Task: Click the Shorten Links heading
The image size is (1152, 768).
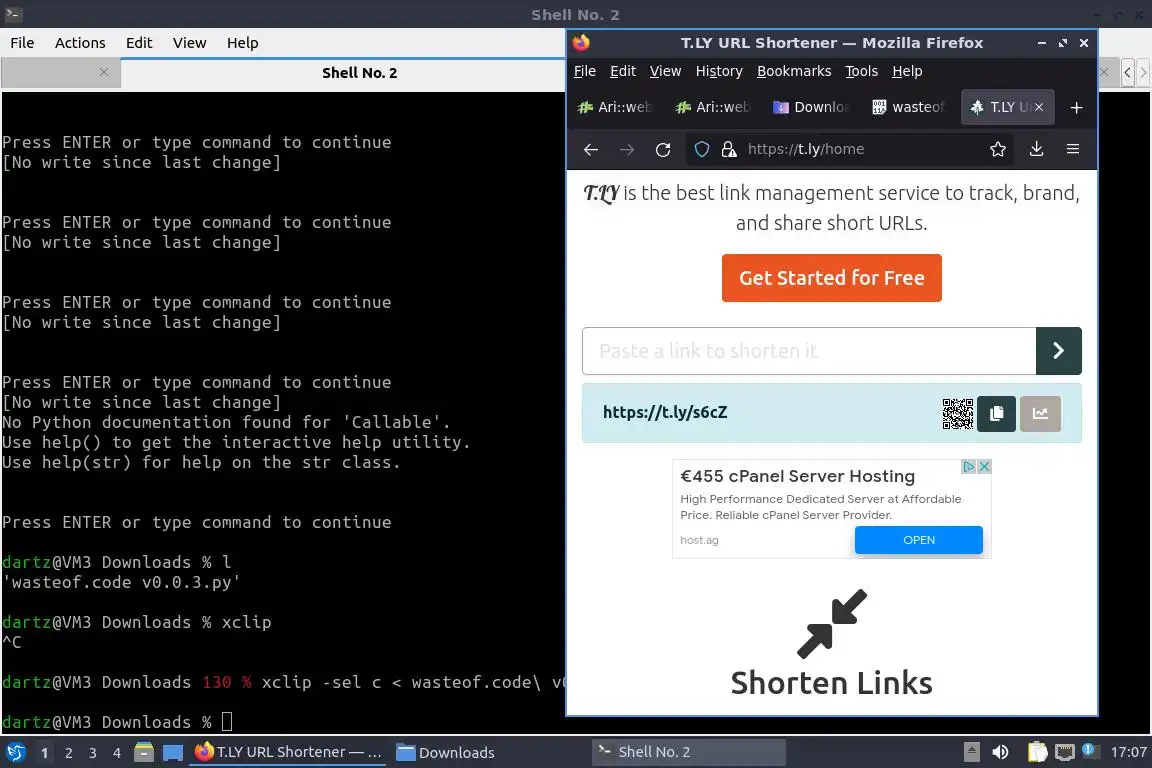Action: [832, 683]
